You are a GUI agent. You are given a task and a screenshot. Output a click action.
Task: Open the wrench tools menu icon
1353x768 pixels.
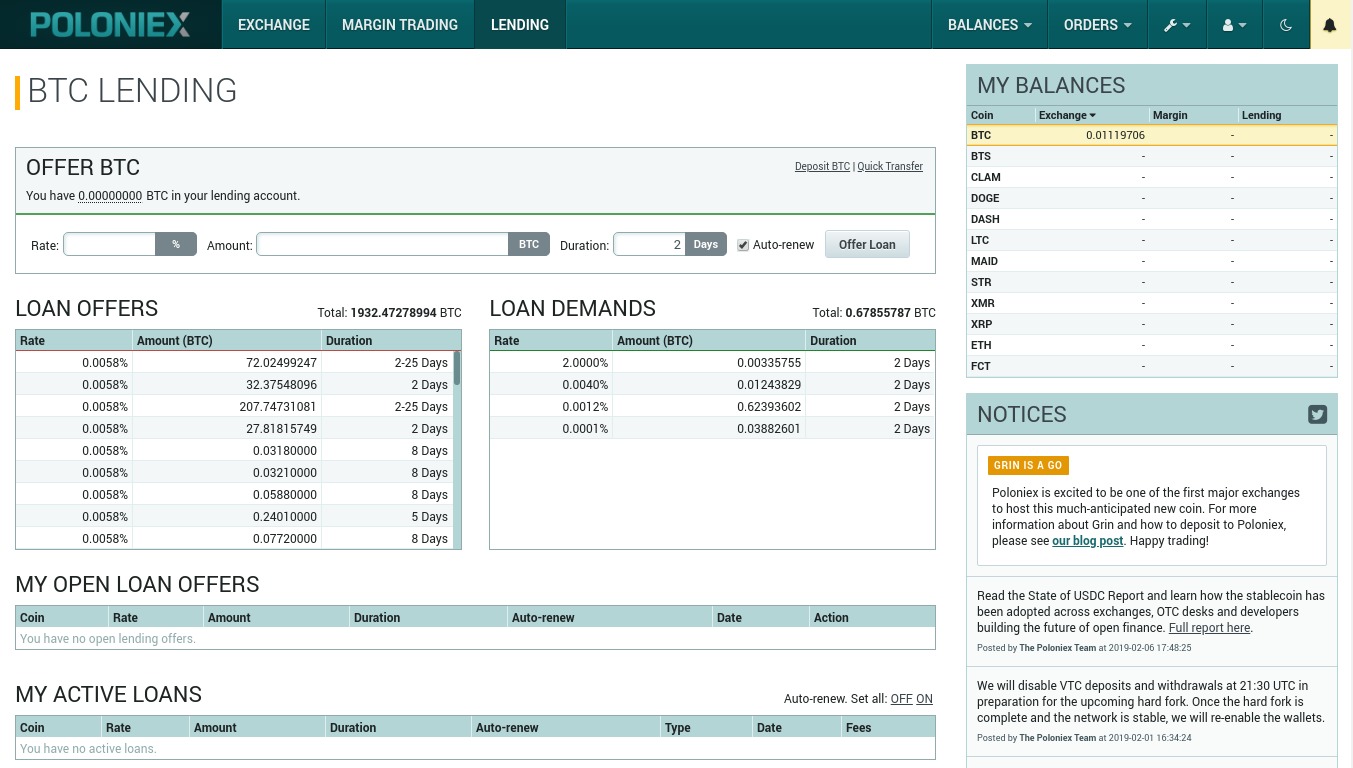[x=1176, y=24]
